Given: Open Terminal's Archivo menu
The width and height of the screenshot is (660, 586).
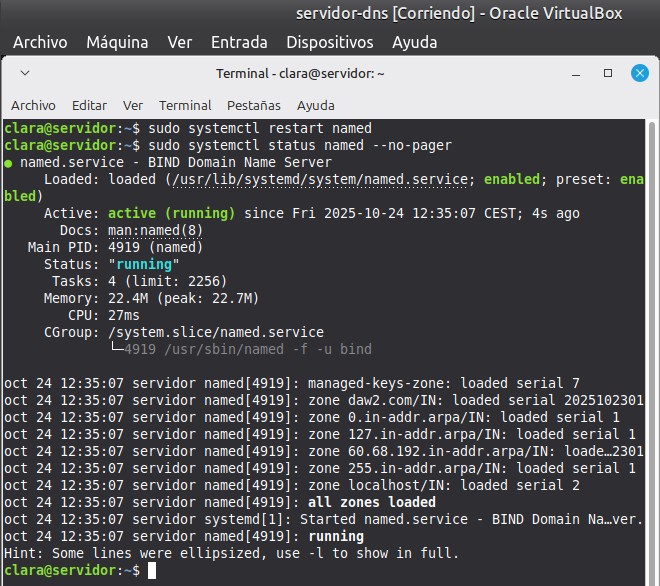Looking at the screenshot, I should click(x=33, y=105).
